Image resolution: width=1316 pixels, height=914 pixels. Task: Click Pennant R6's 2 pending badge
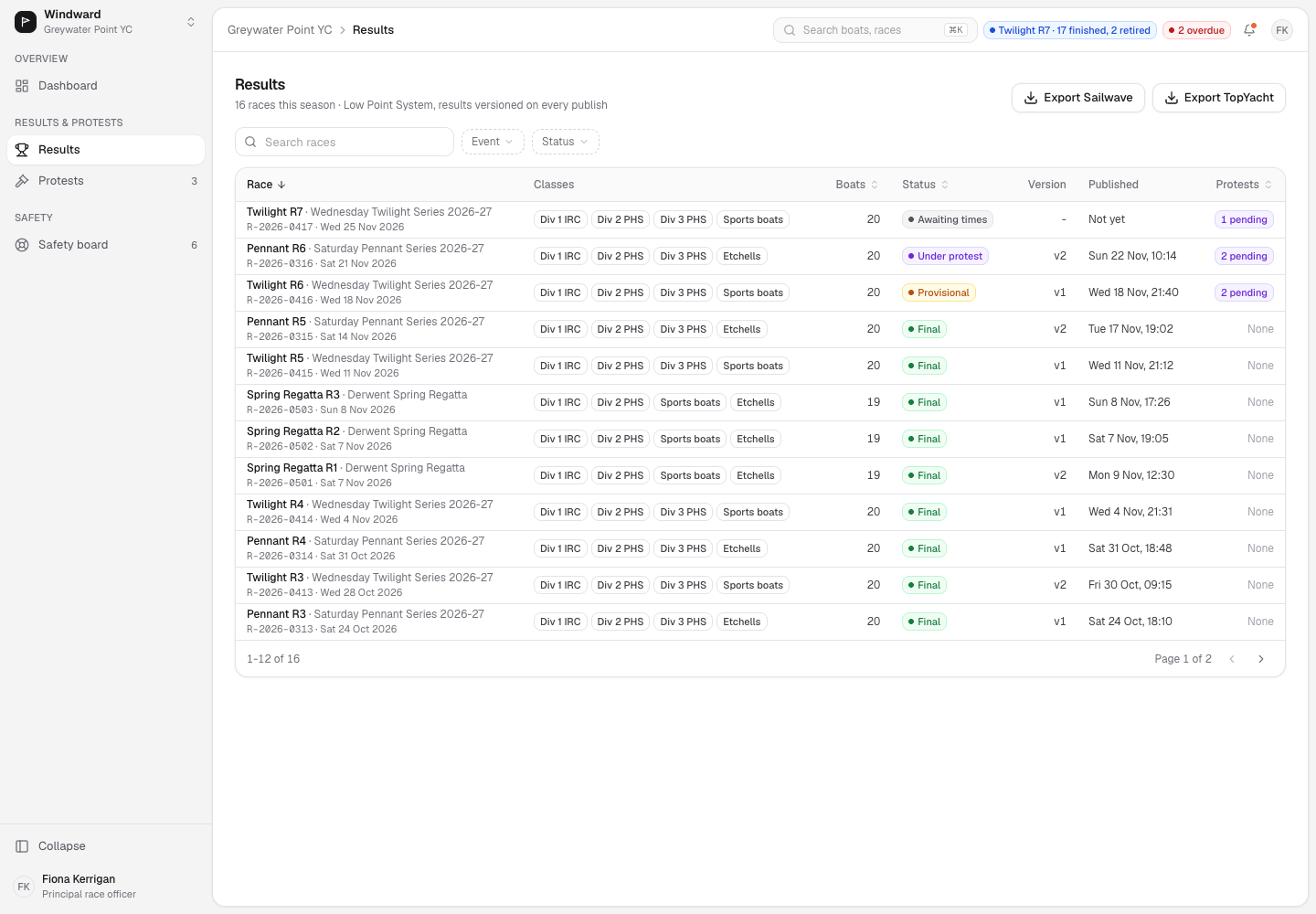click(x=1244, y=256)
